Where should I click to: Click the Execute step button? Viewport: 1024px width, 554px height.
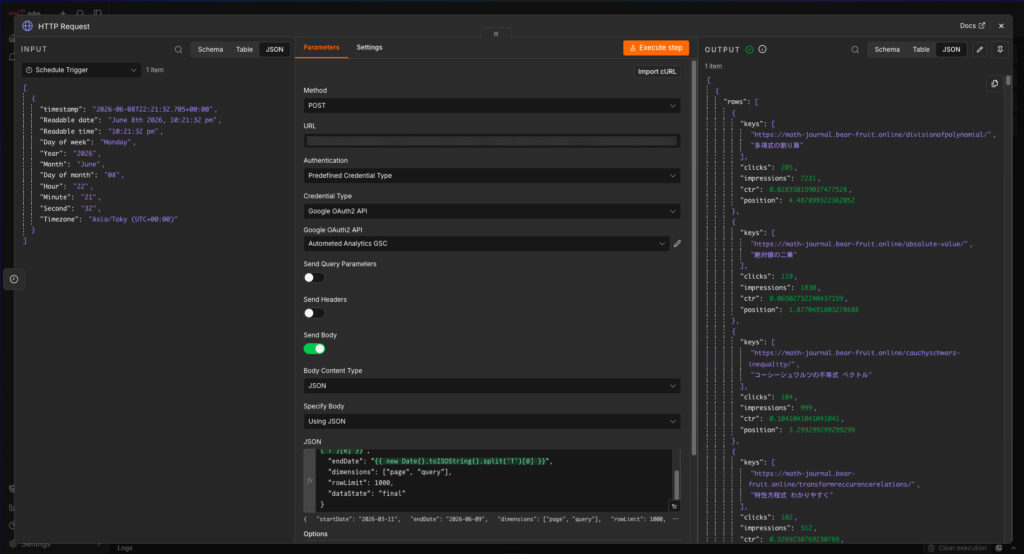656,48
